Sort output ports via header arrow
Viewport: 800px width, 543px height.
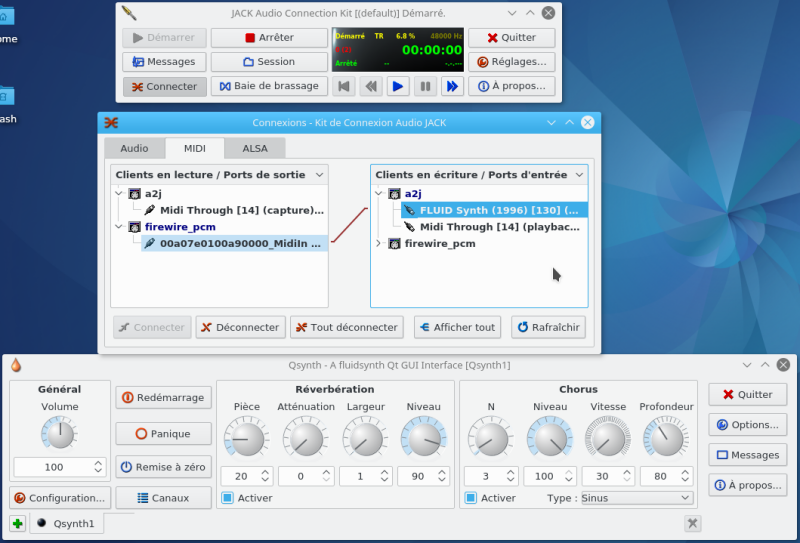click(319, 175)
